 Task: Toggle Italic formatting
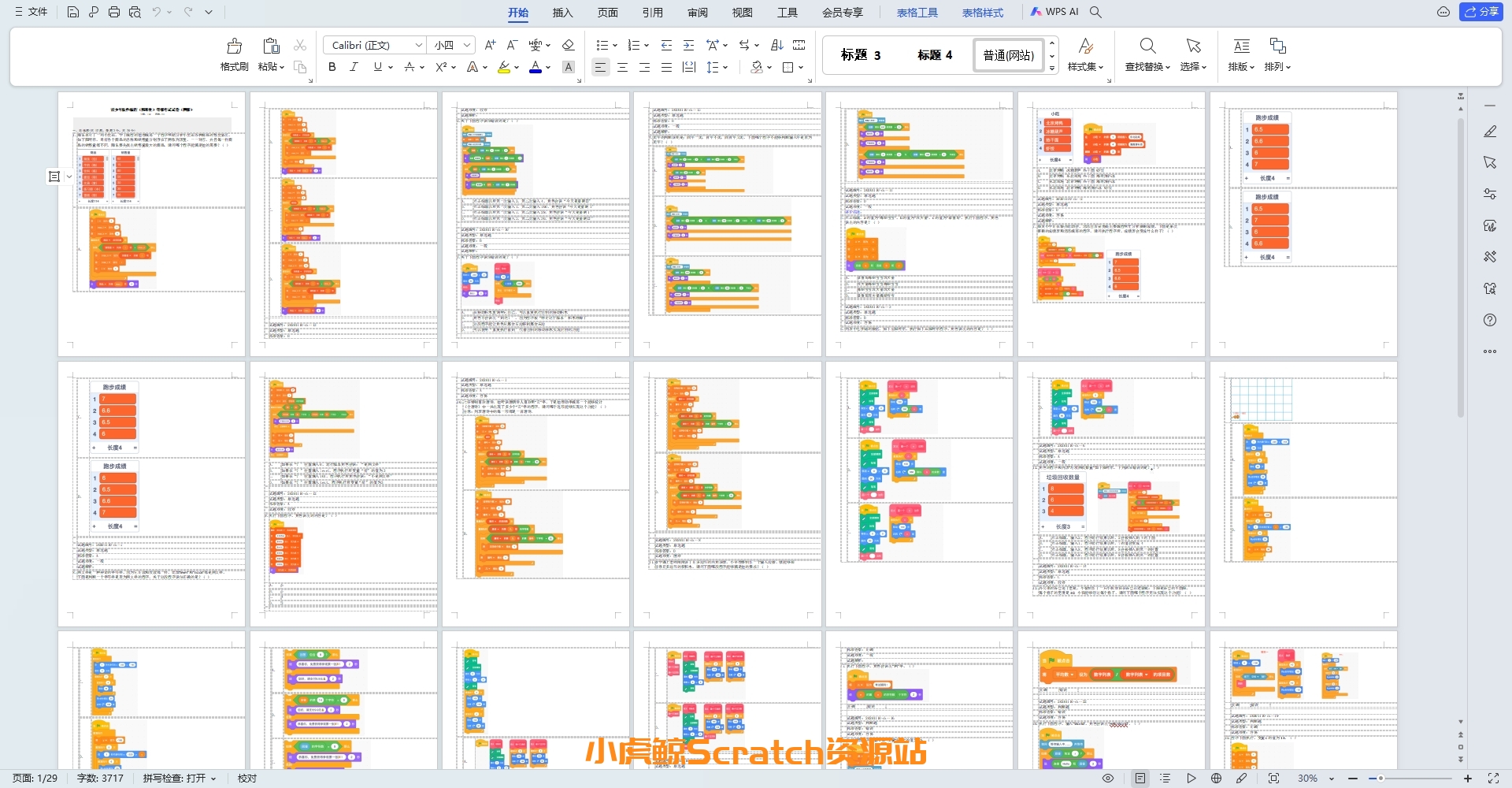(x=354, y=67)
